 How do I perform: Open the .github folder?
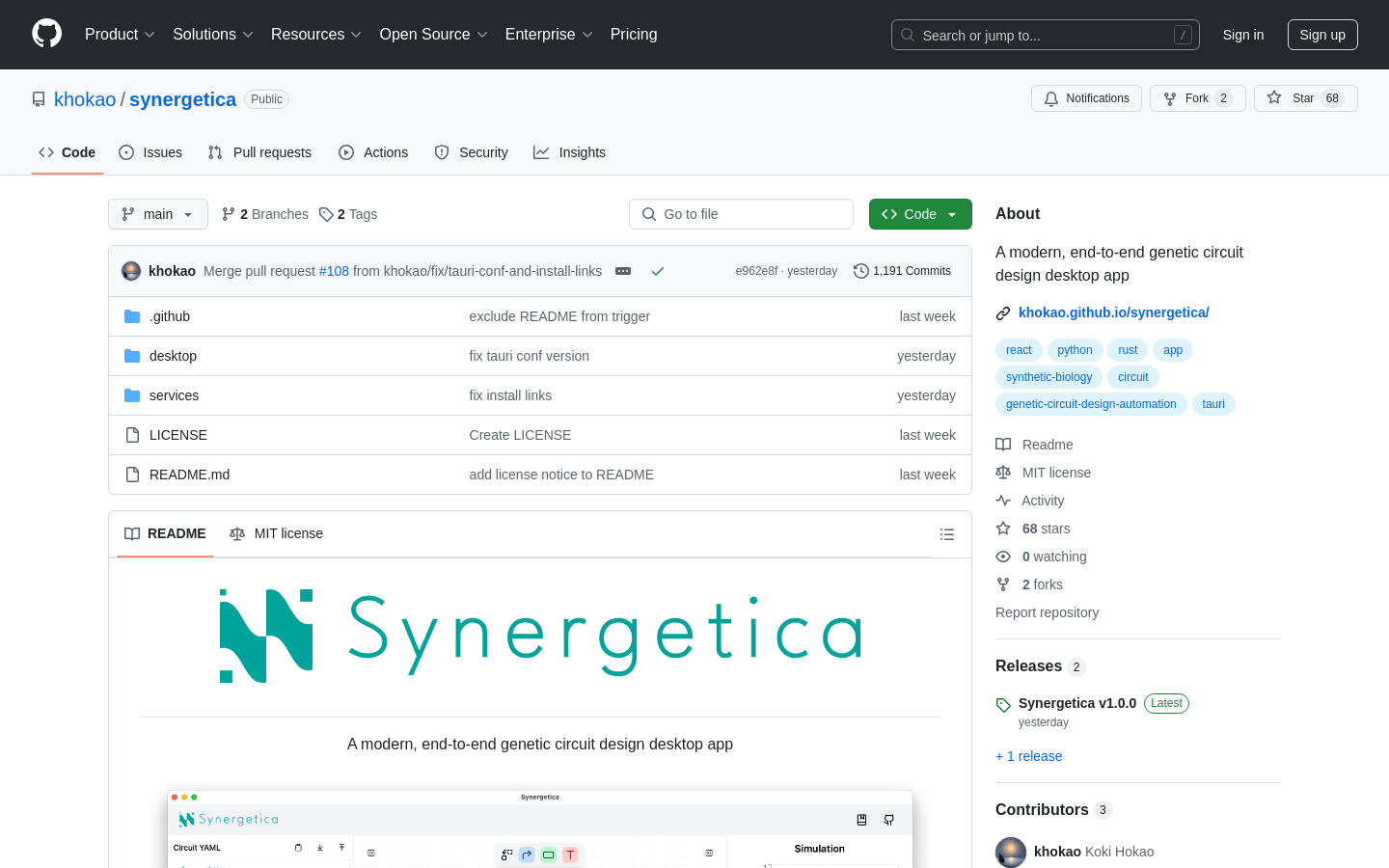pos(170,316)
